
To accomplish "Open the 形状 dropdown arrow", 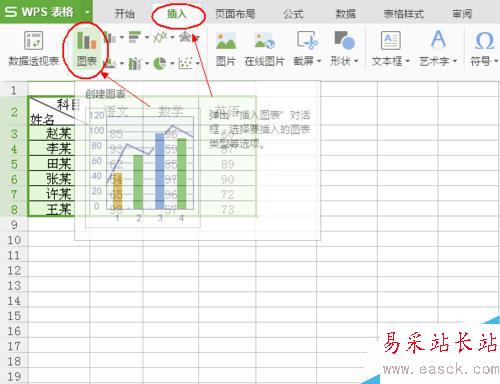I will tap(356, 61).
